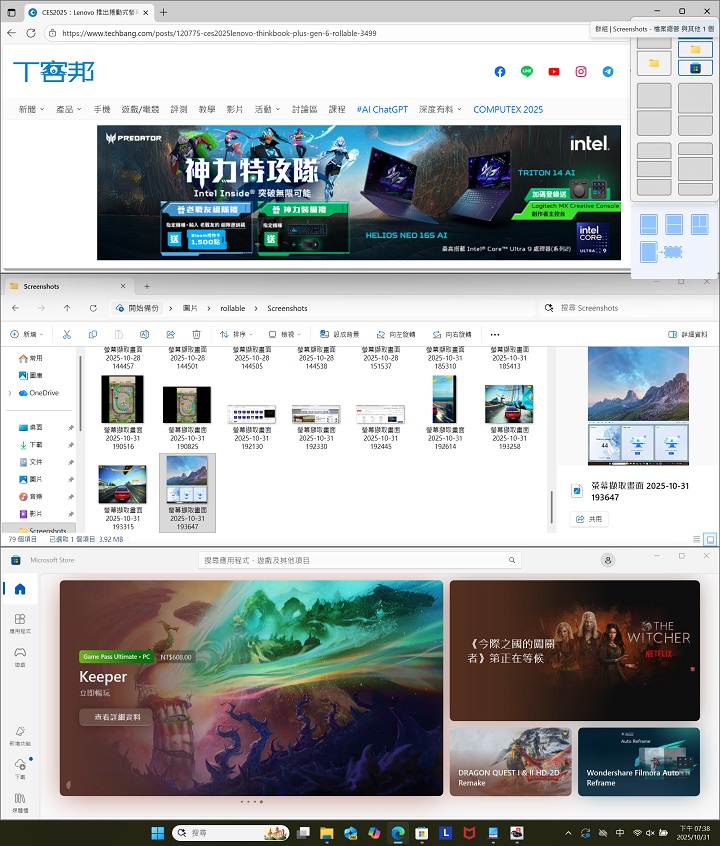Click 搜尋 Screenshots box in File Explorer

(x=627, y=308)
